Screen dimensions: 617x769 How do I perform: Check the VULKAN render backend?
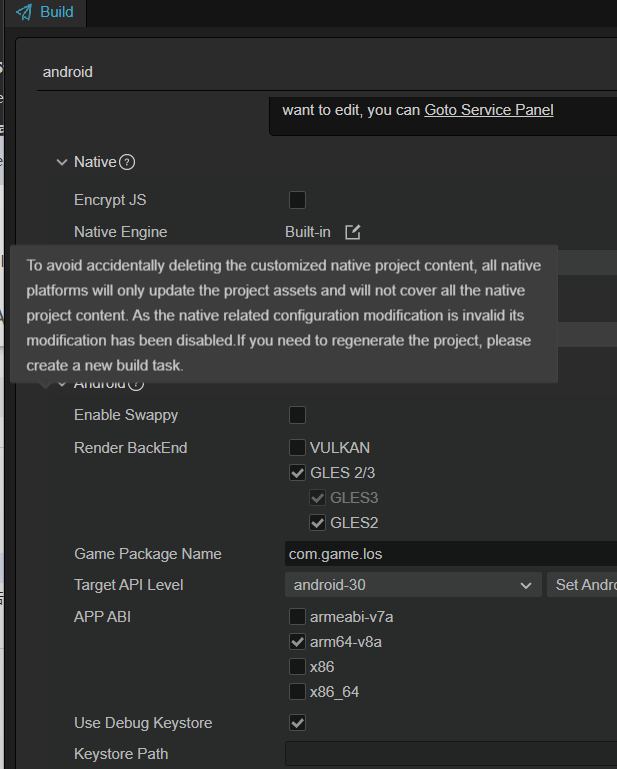click(297, 448)
